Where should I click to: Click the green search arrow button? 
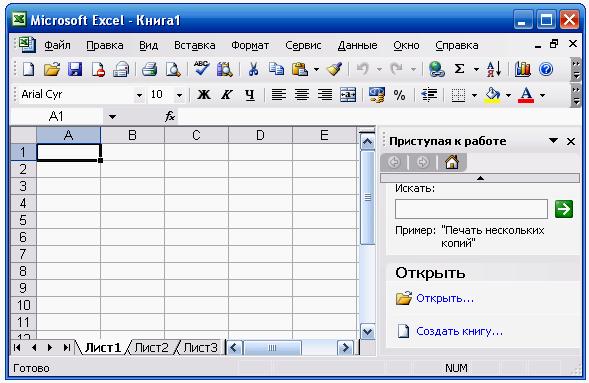[564, 209]
